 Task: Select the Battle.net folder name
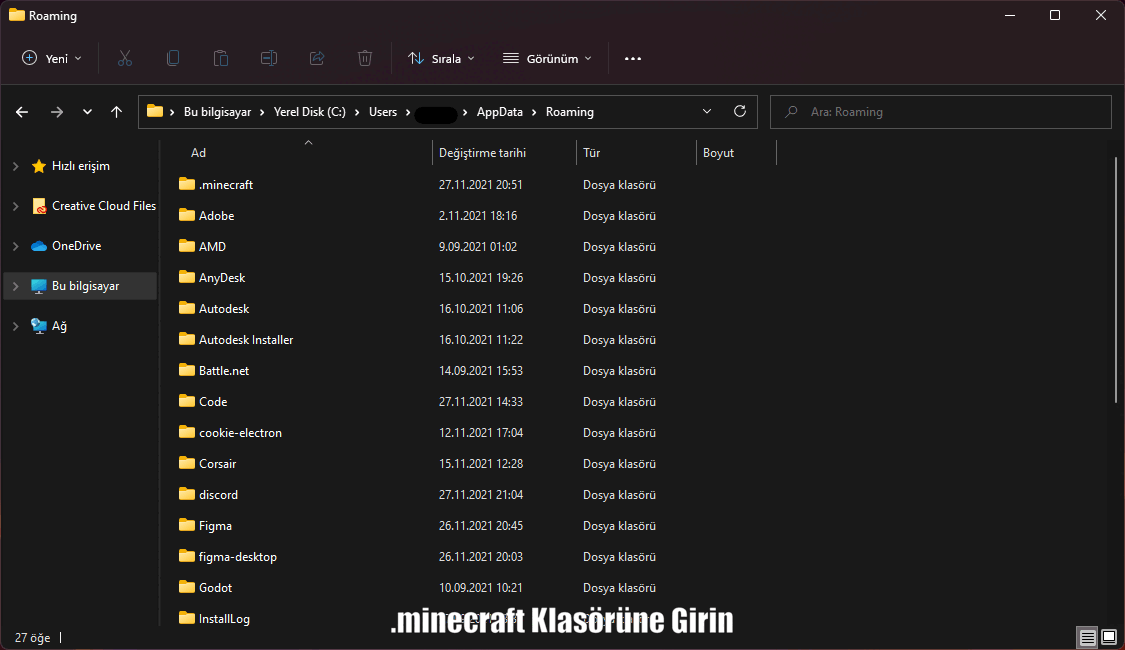tap(224, 370)
